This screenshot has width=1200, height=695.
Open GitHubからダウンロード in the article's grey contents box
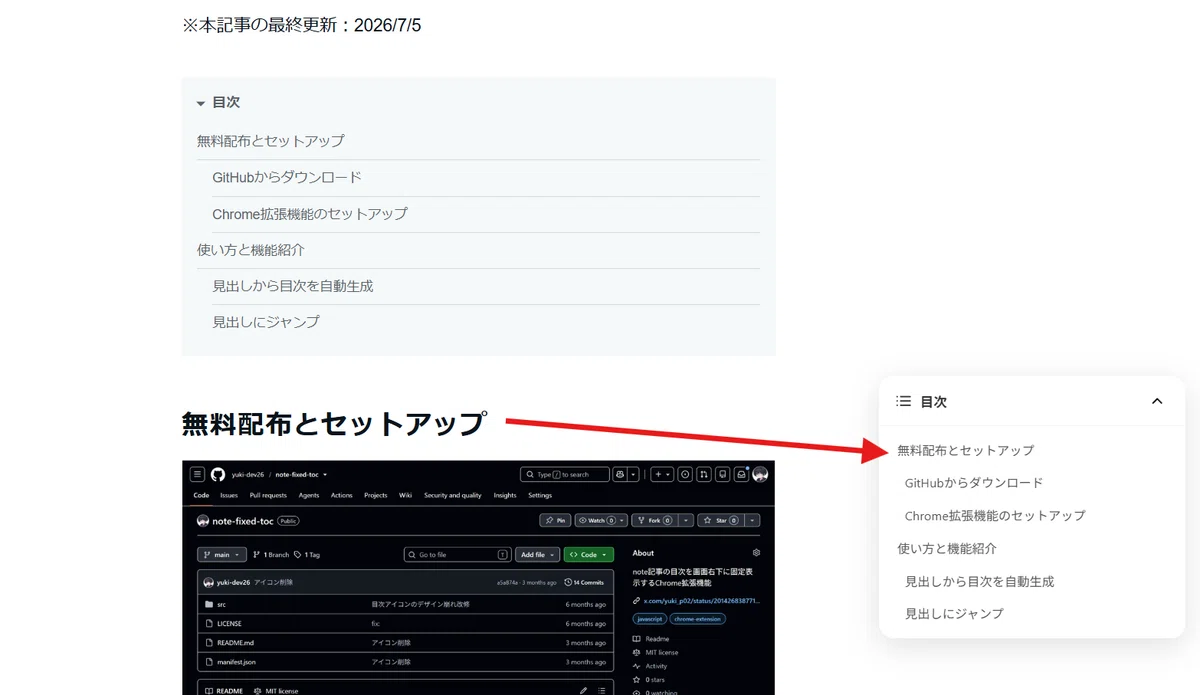pos(287,177)
